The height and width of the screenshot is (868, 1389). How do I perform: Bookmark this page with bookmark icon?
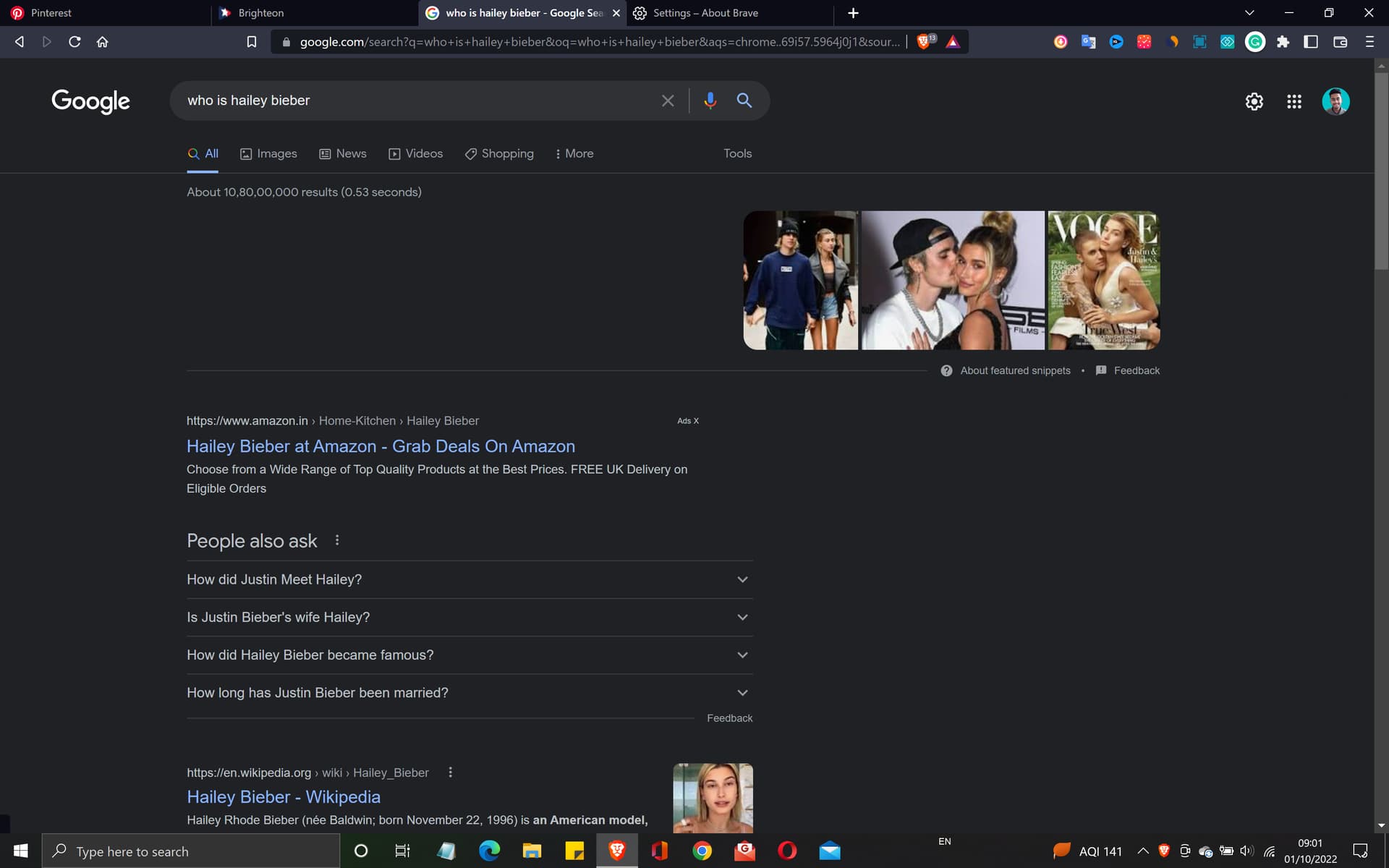click(251, 42)
